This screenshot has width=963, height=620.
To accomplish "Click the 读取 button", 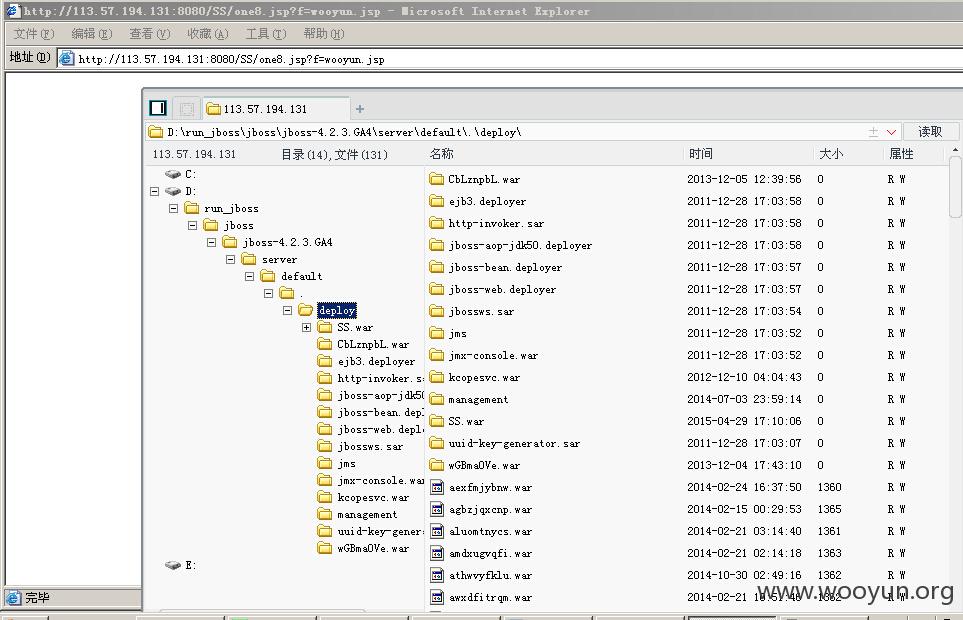I will click(930, 131).
